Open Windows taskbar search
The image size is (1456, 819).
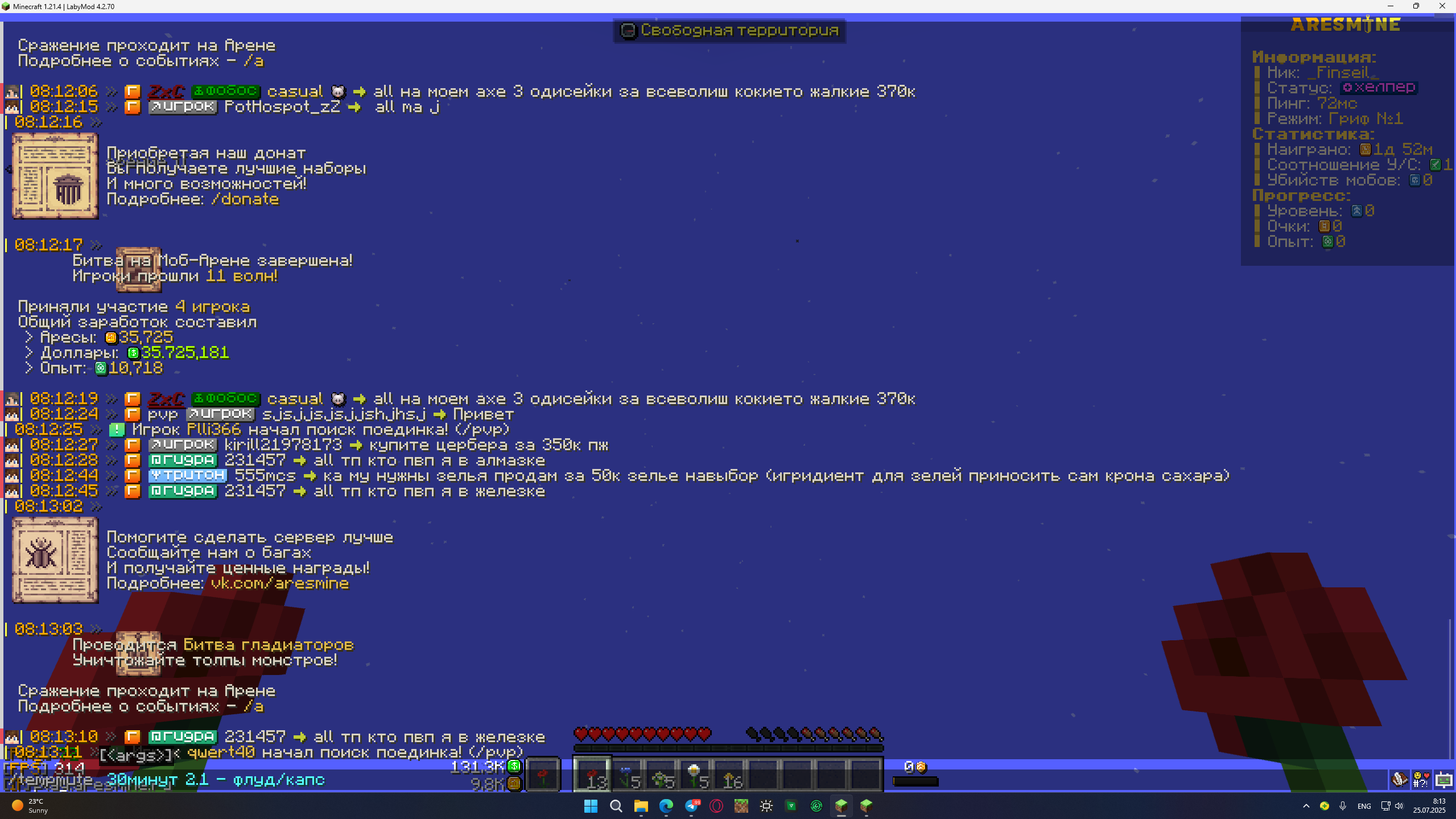point(616,806)
